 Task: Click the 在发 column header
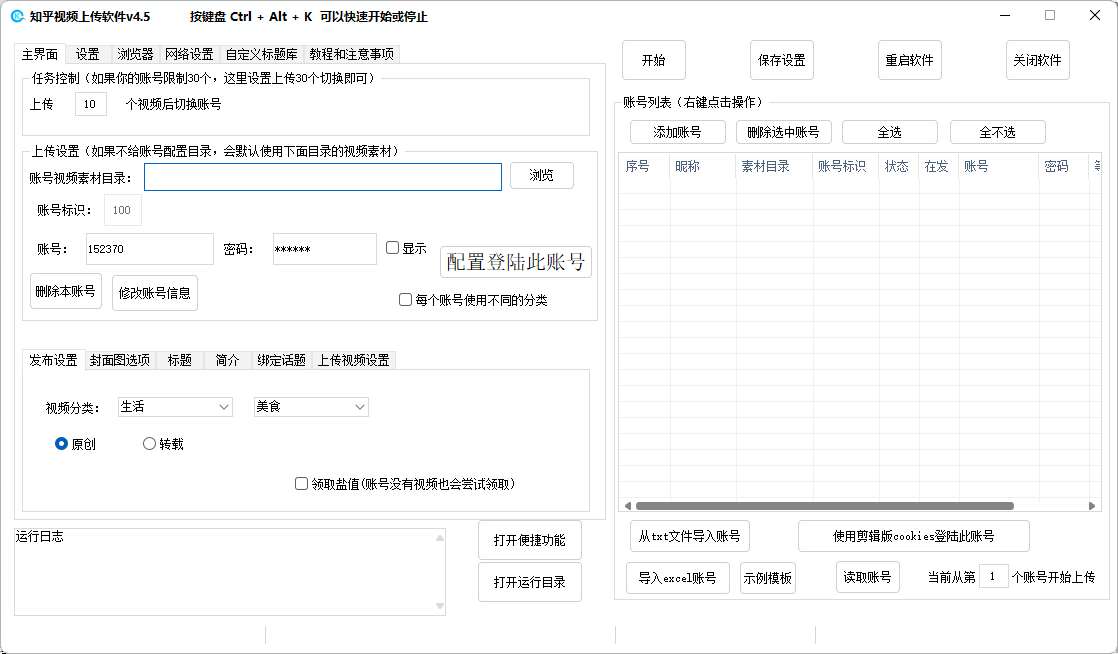click(939, 166)
